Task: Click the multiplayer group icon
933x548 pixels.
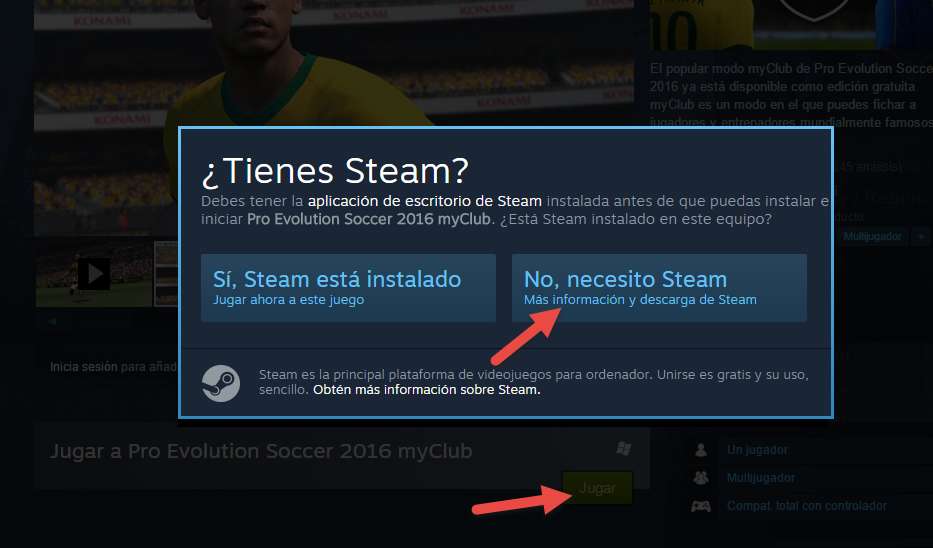Action: click(700, 477)
